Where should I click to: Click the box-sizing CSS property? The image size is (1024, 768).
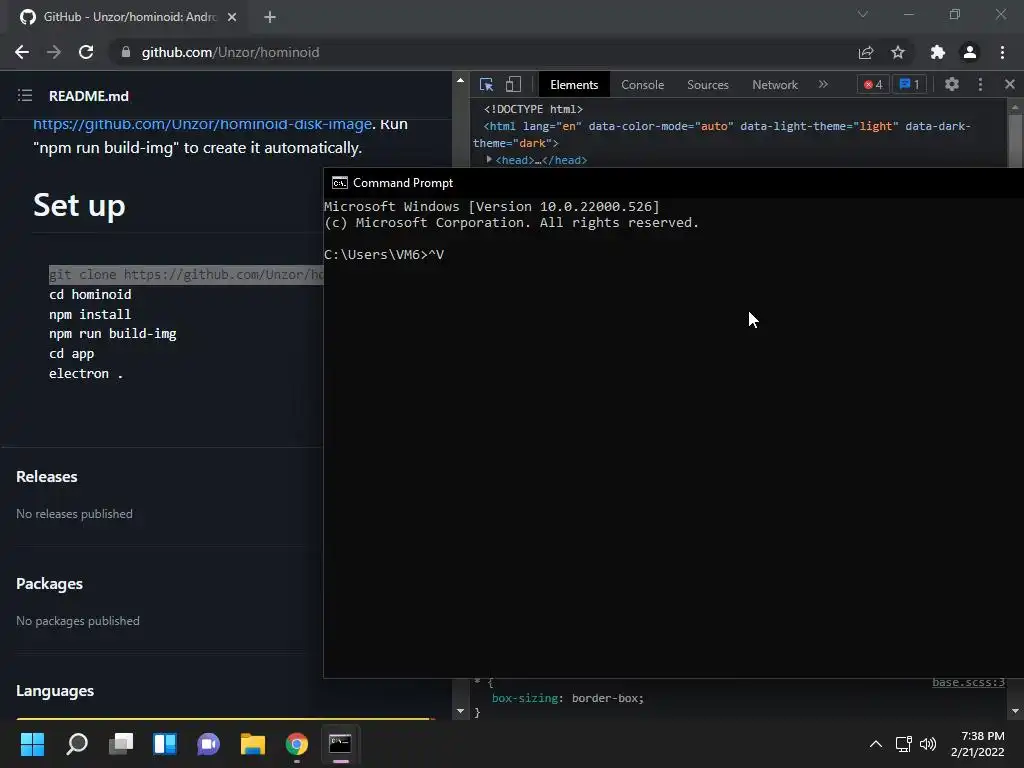coord(525,698)
